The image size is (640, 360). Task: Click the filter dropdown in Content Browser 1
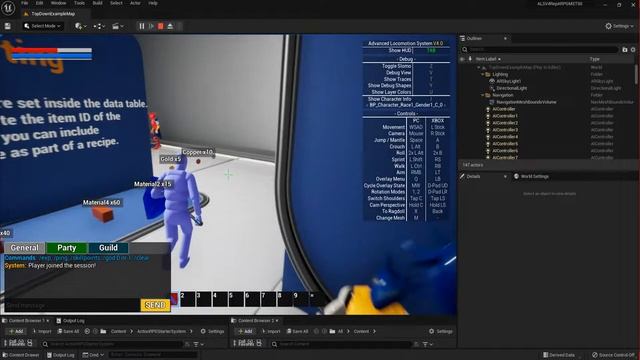coord(198,344)
